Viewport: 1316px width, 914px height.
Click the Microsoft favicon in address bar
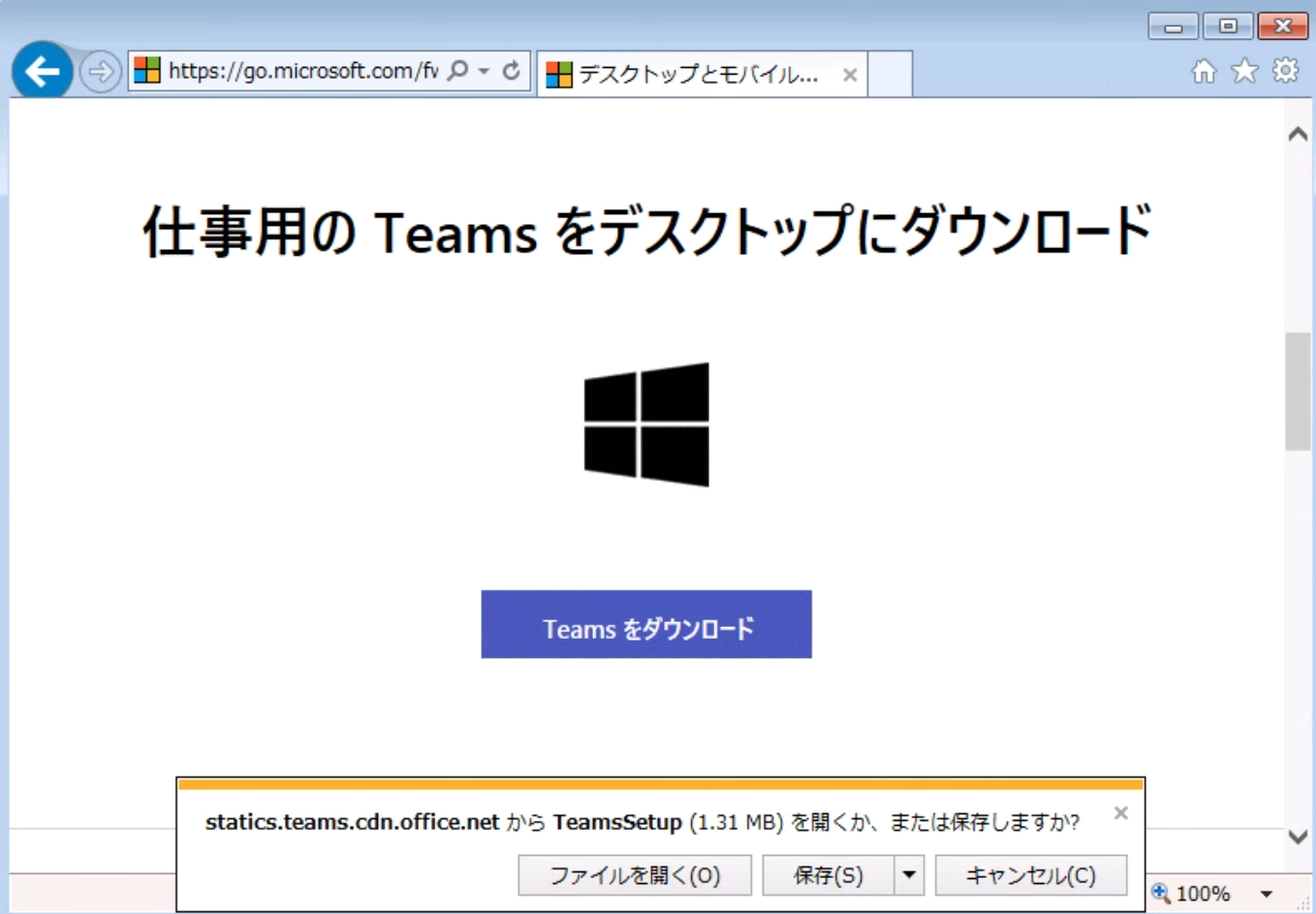click(147, 71)
